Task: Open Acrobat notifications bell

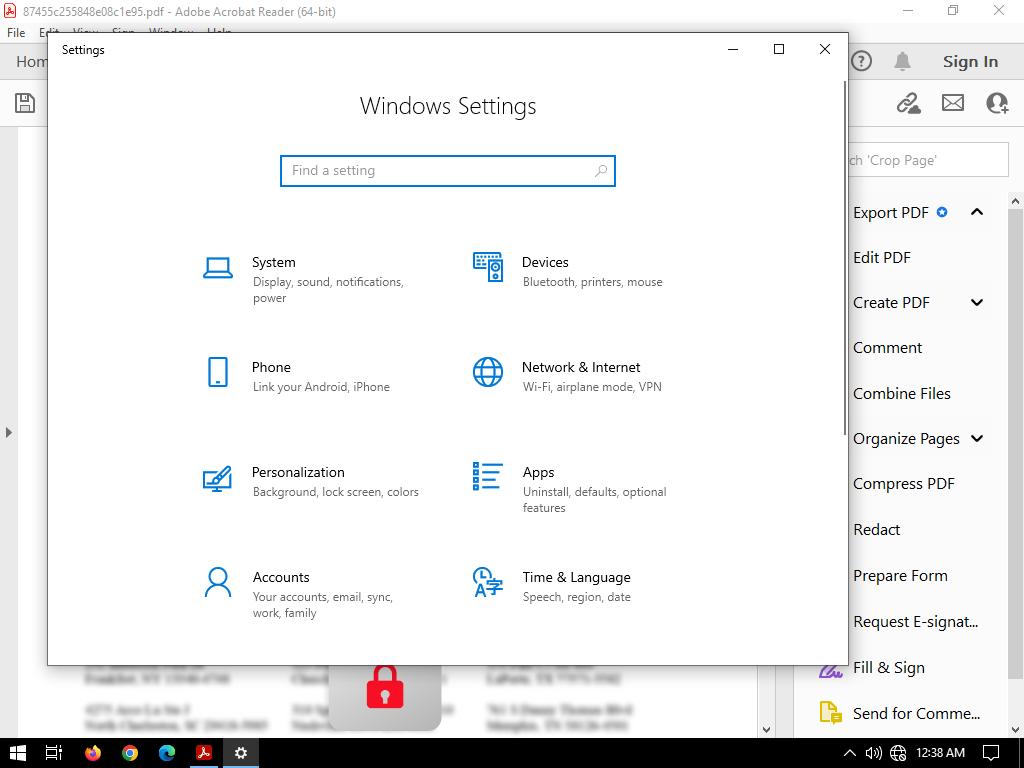Action: pos(902,62)
